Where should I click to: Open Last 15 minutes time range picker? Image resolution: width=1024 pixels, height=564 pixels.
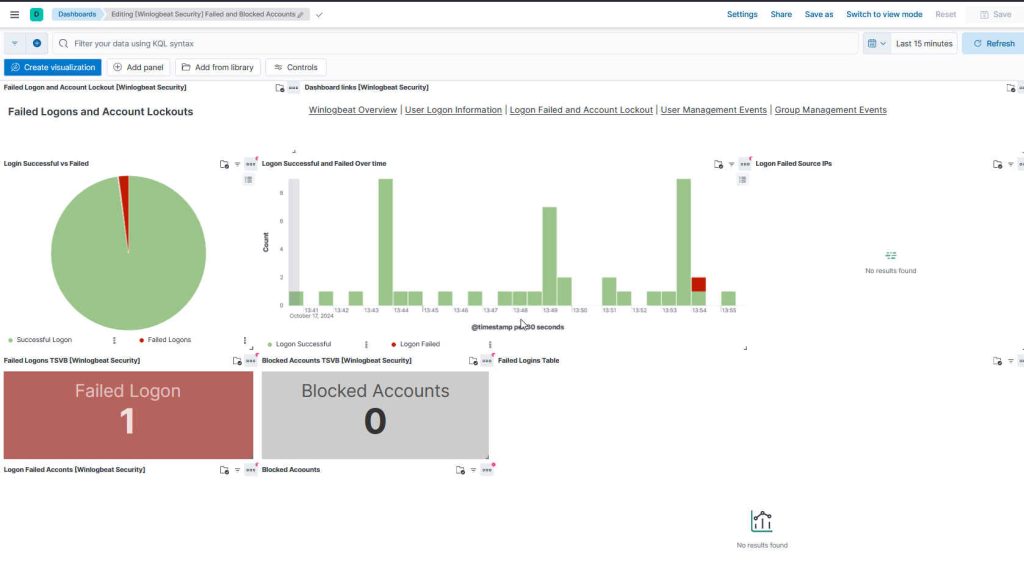click(923, 44)
